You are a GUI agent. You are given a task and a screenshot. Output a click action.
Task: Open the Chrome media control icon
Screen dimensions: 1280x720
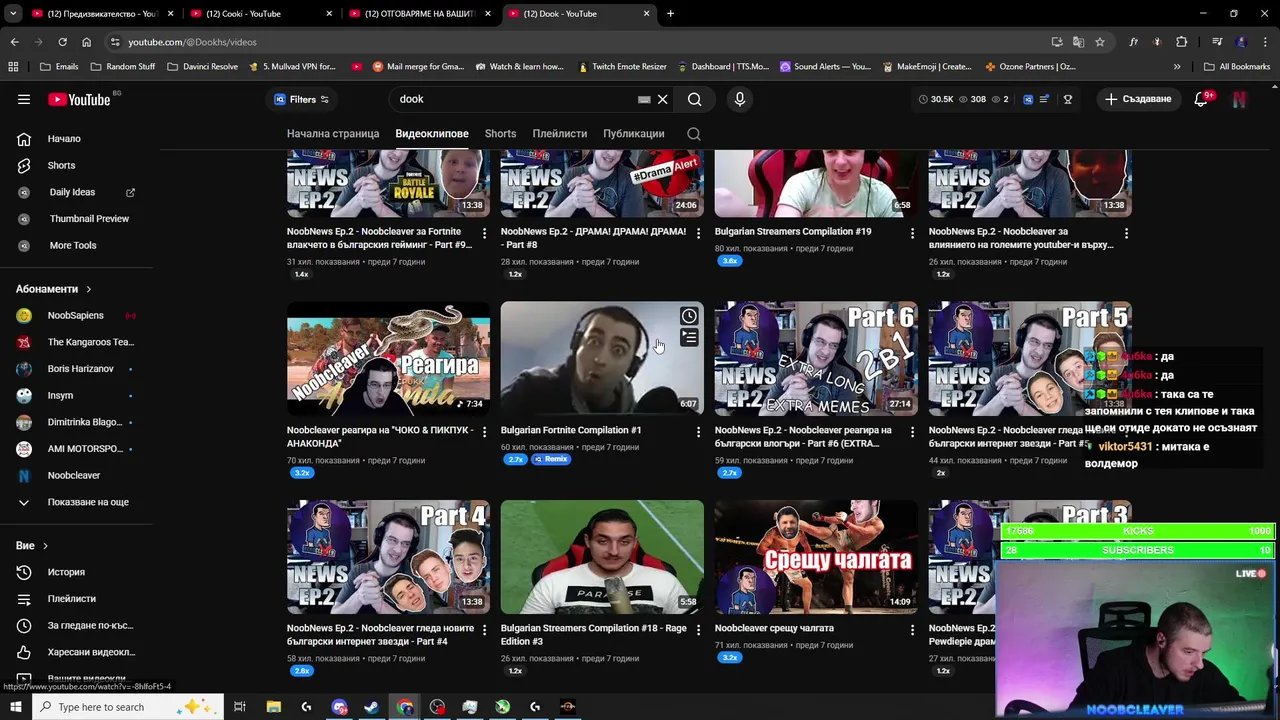[x=1217, y=42]
